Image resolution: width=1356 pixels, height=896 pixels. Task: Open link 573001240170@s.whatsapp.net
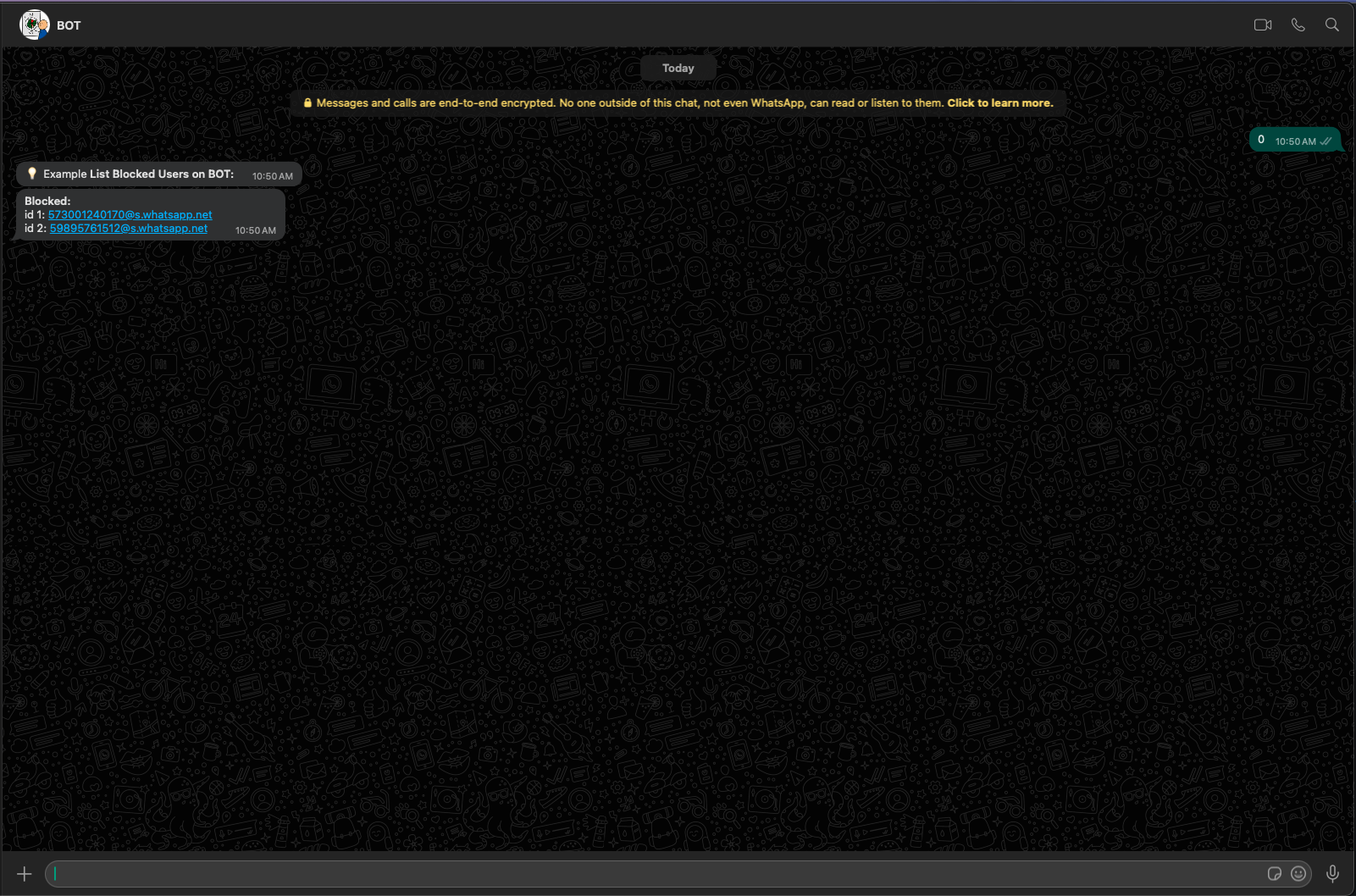tap(130, 215)
